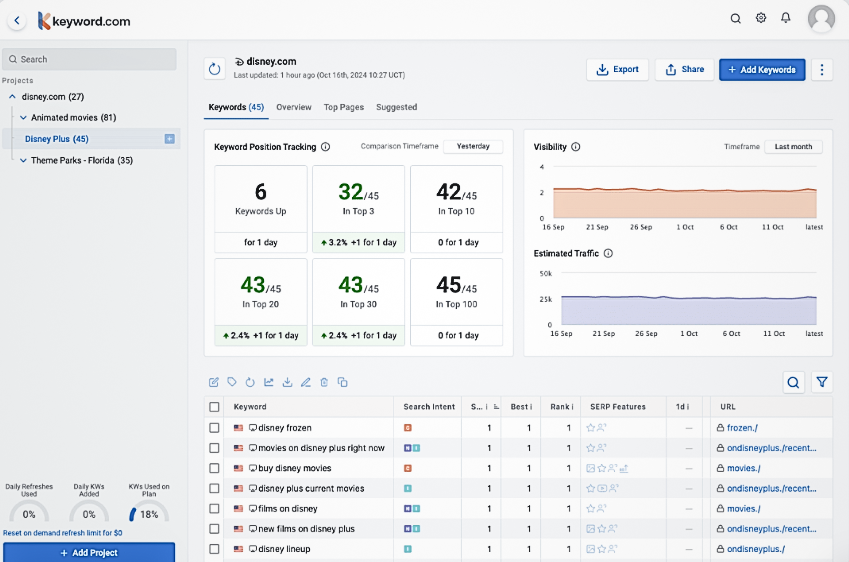
Task: Click the keyword.com logo
Action: 84,21
